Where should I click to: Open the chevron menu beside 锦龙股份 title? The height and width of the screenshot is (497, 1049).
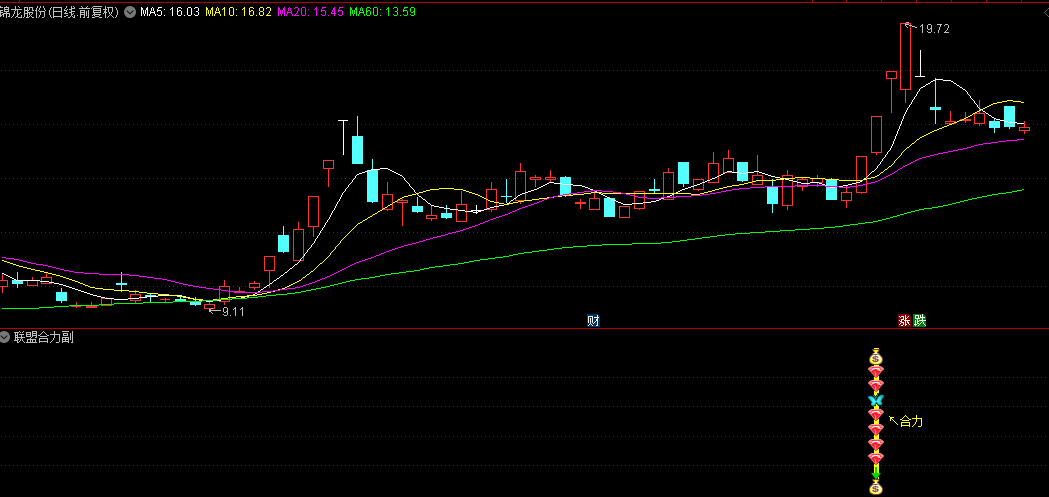coord(129,12)
